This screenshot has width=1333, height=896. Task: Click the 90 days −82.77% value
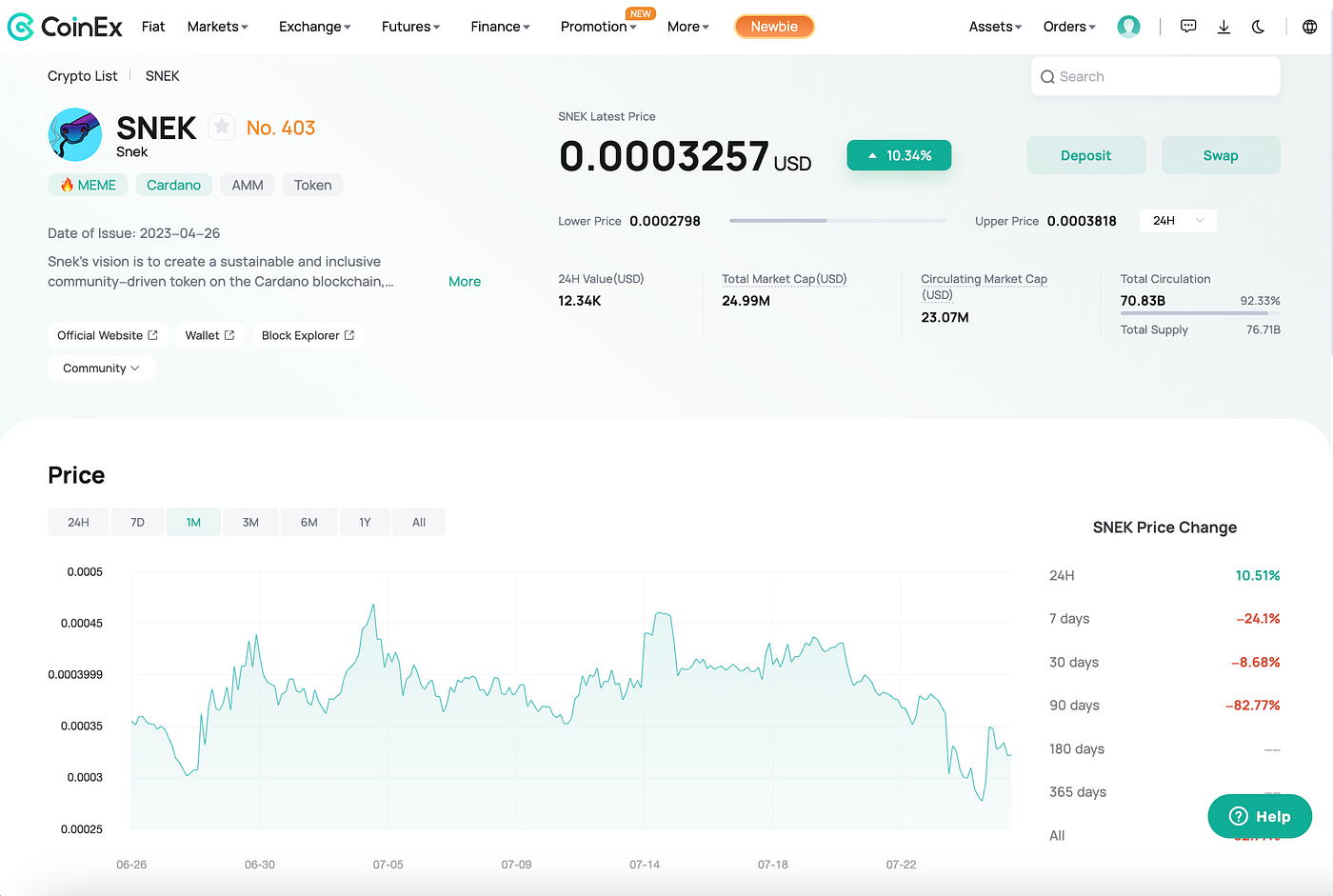[x=1252, y=706]
